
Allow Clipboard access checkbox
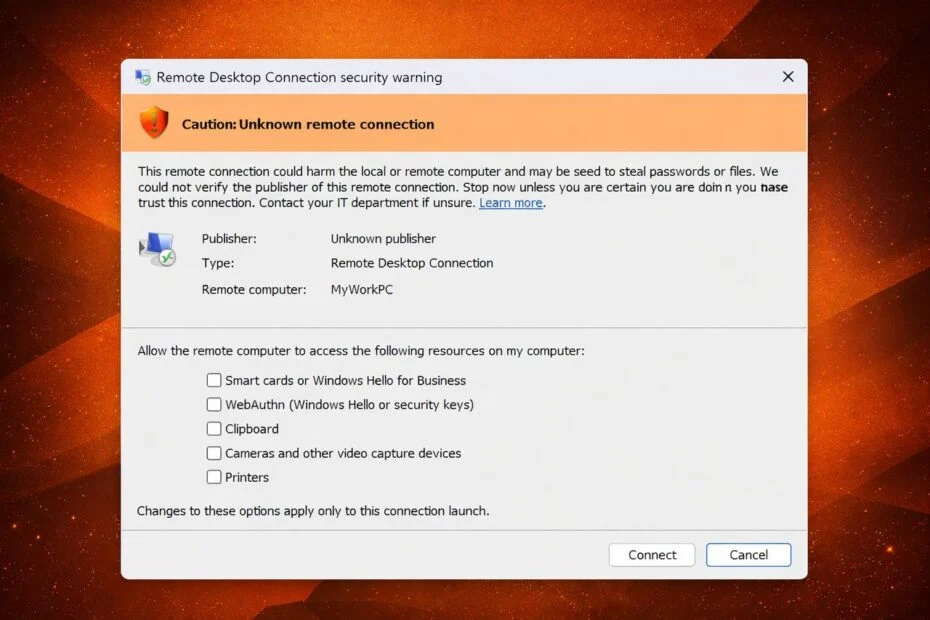214,429
